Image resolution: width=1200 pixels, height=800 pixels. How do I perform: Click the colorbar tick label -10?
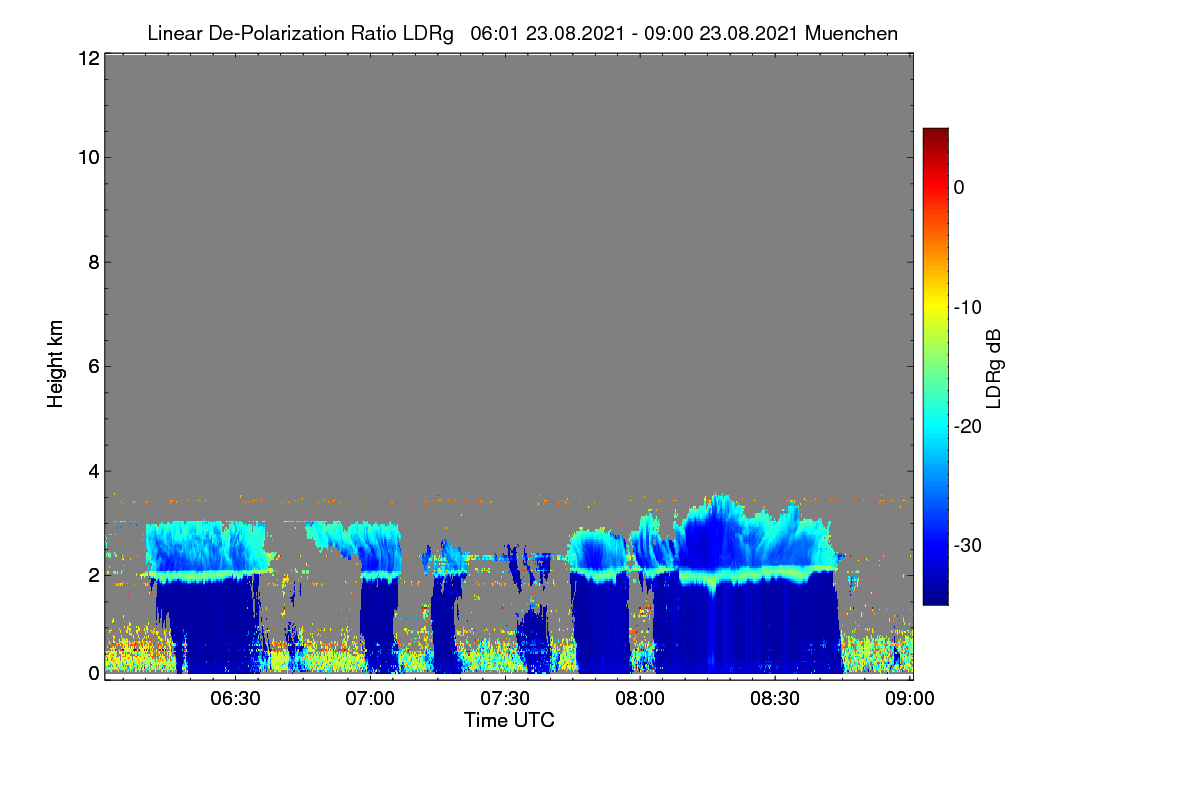pos(967,307)
